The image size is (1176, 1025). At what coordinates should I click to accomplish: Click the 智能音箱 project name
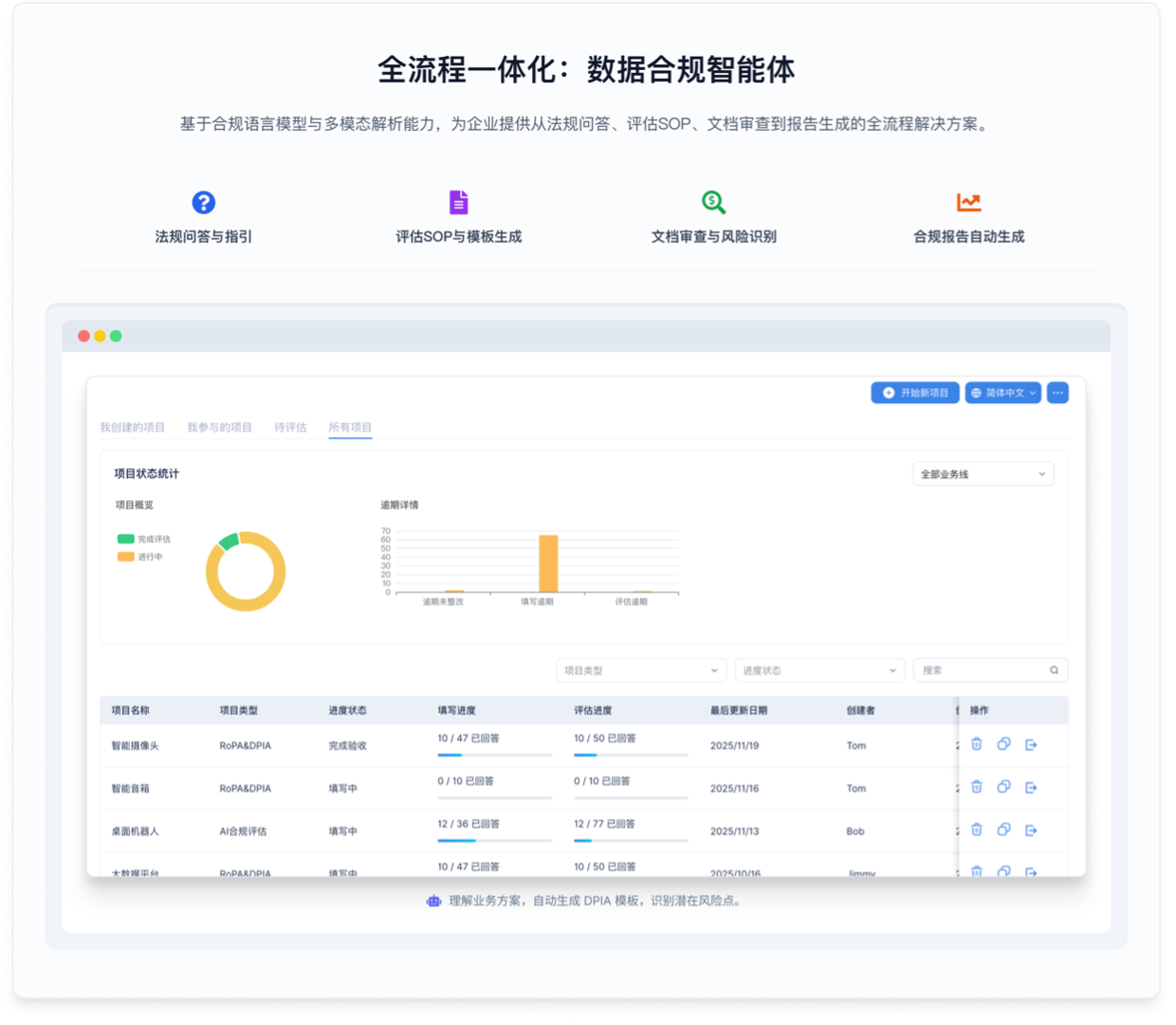click(130, 789)
